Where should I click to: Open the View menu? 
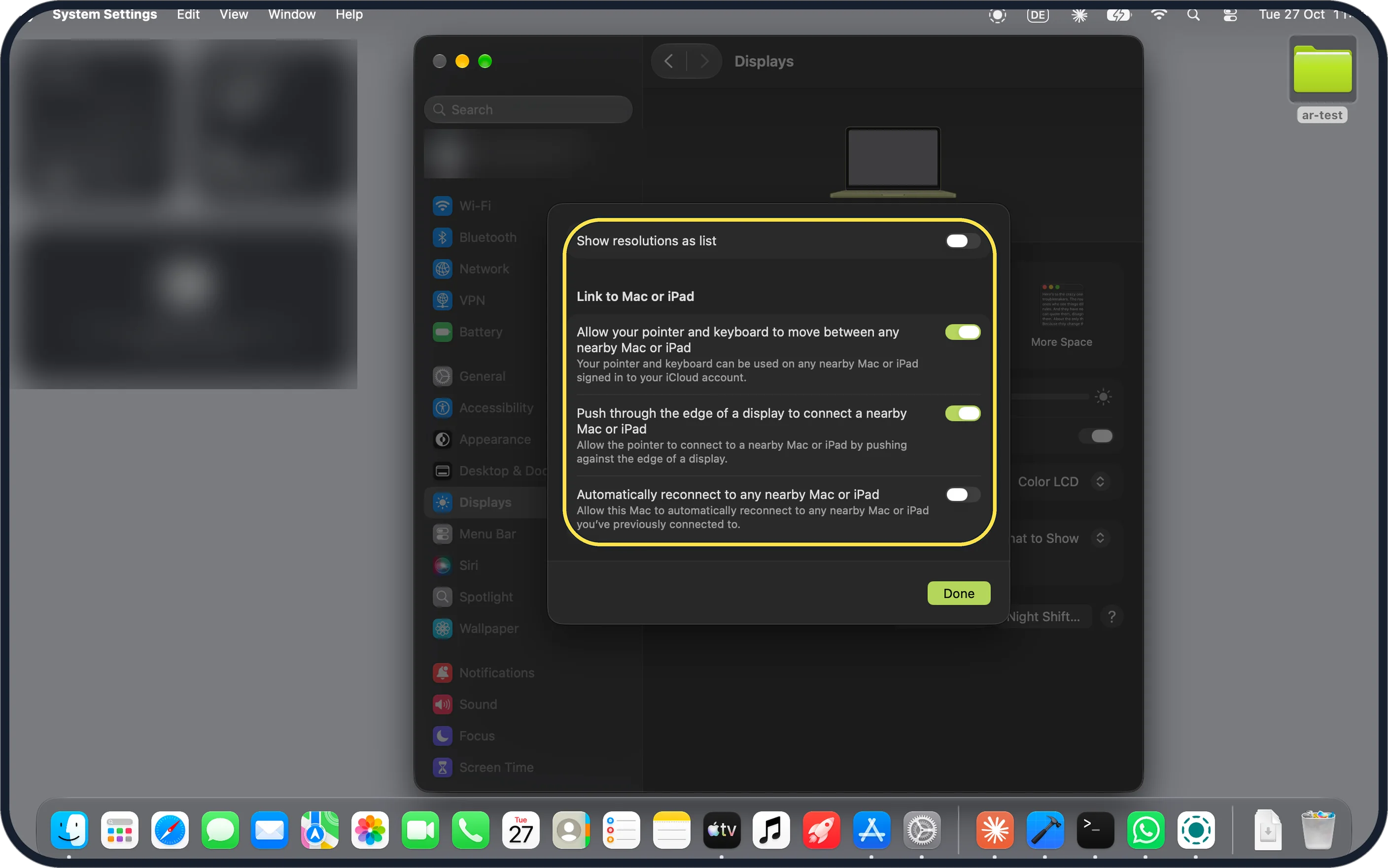tap(234, 14)
